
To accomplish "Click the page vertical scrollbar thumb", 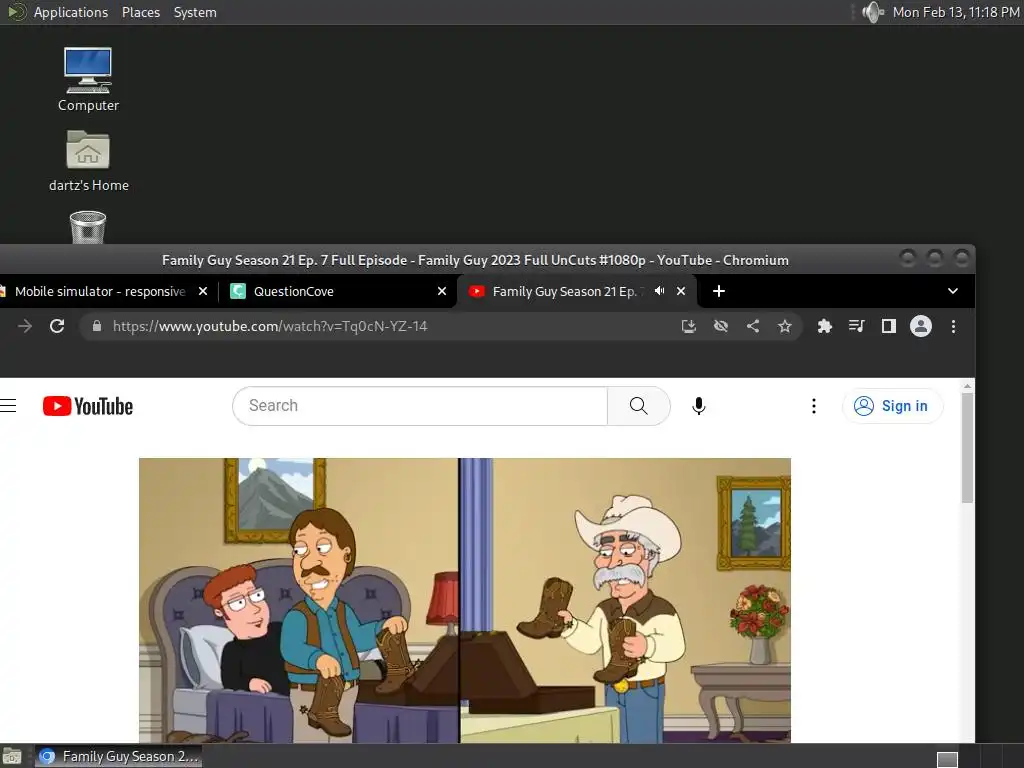I will (967, 447).
